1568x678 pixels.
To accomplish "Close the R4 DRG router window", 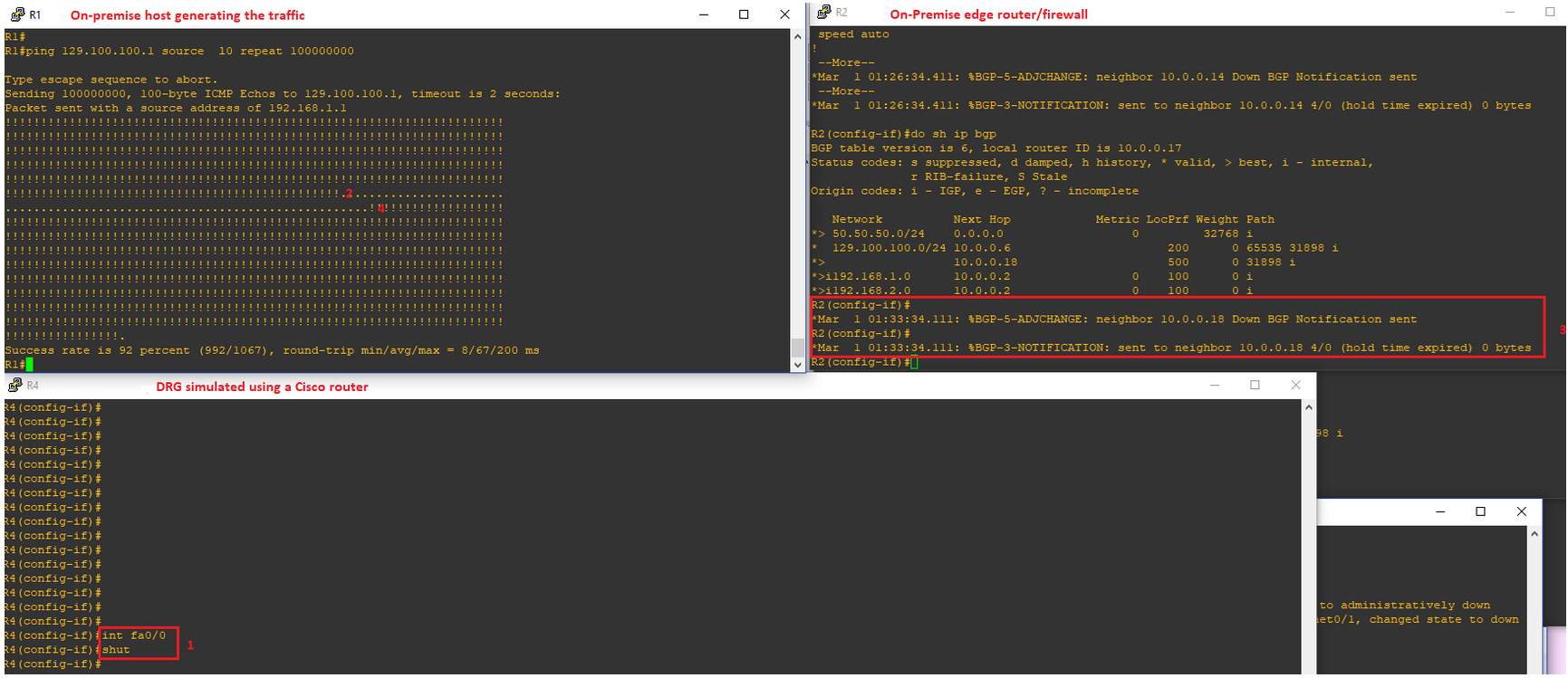I will coord(1295,386).
